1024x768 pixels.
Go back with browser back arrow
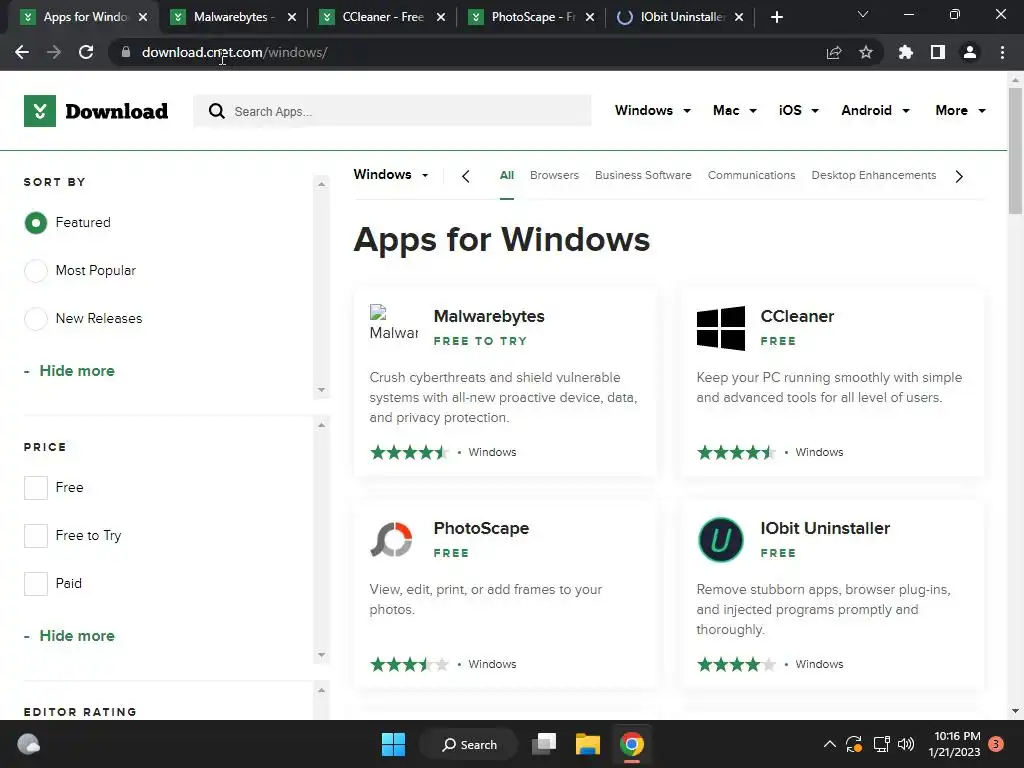(x=22, y=52)
